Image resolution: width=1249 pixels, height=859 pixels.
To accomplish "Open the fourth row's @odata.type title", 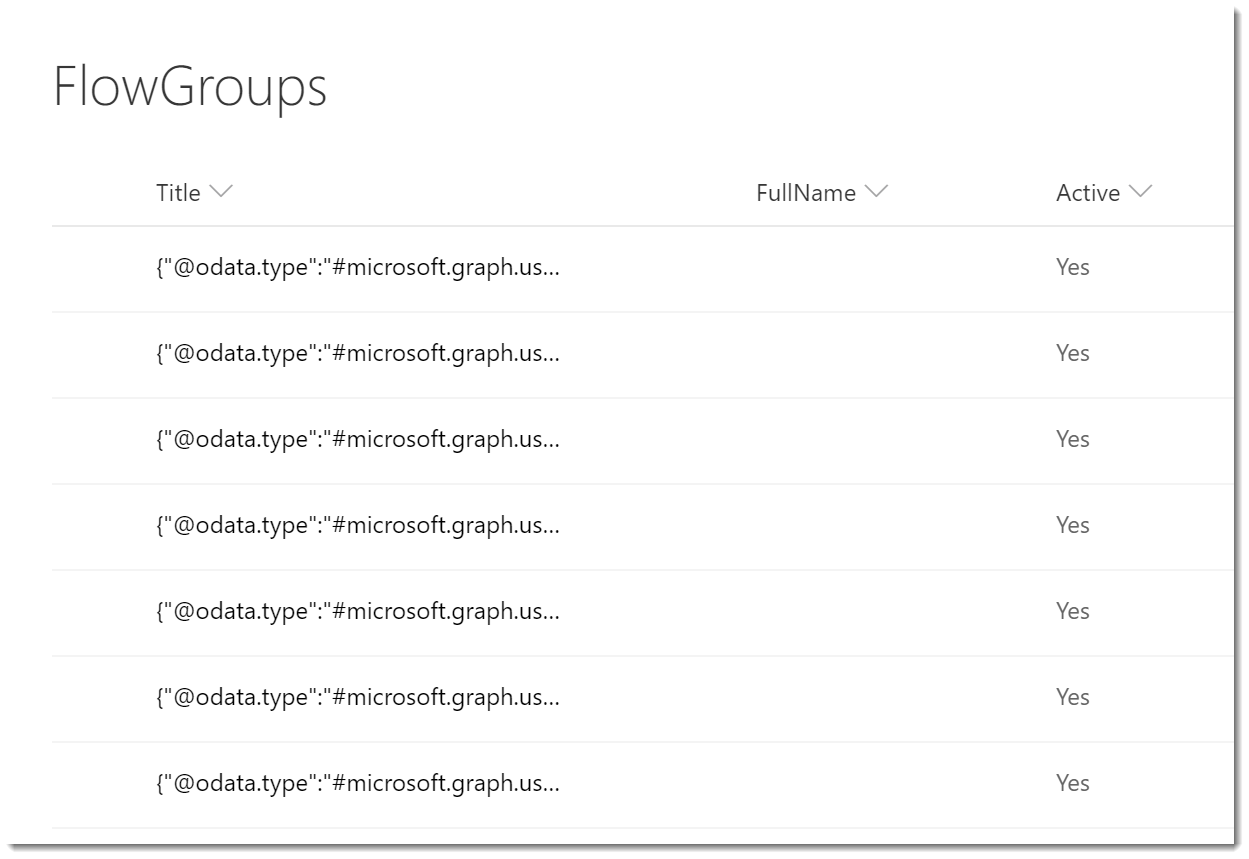I will click(x=357, y=525).
